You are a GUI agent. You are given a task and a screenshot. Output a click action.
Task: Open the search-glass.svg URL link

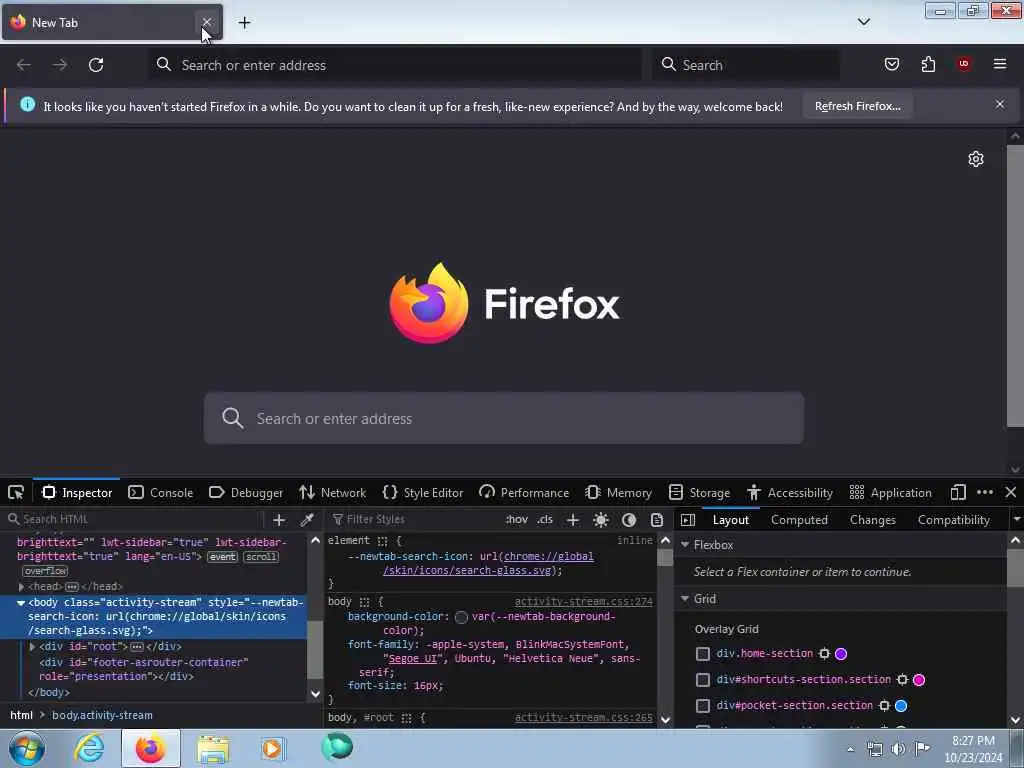(487, 564)
